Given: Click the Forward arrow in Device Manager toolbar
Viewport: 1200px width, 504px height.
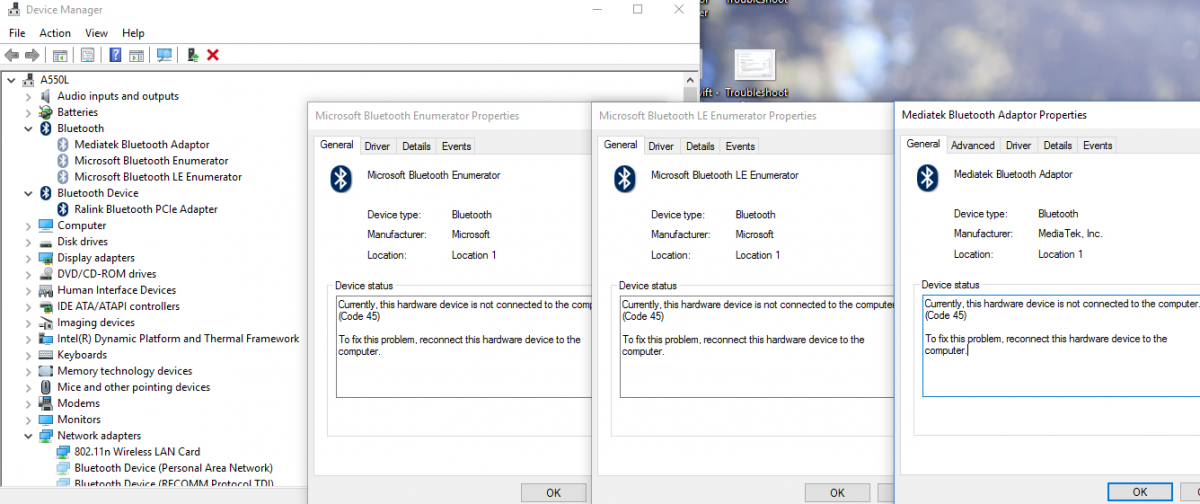Looking at the screenshot, I should pyautogui.click(x=32, y=55).
